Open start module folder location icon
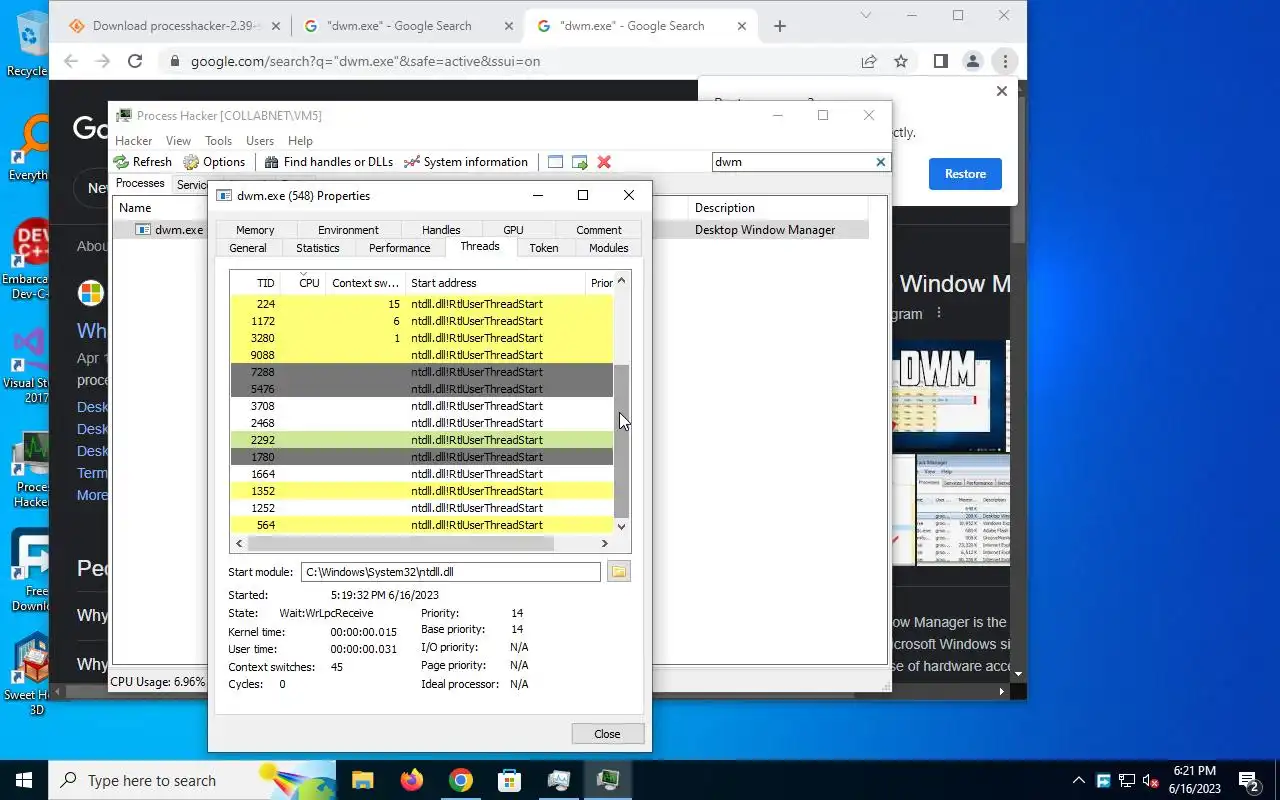This screenshot has height=800, width=1280. click(x=619, y=572)
